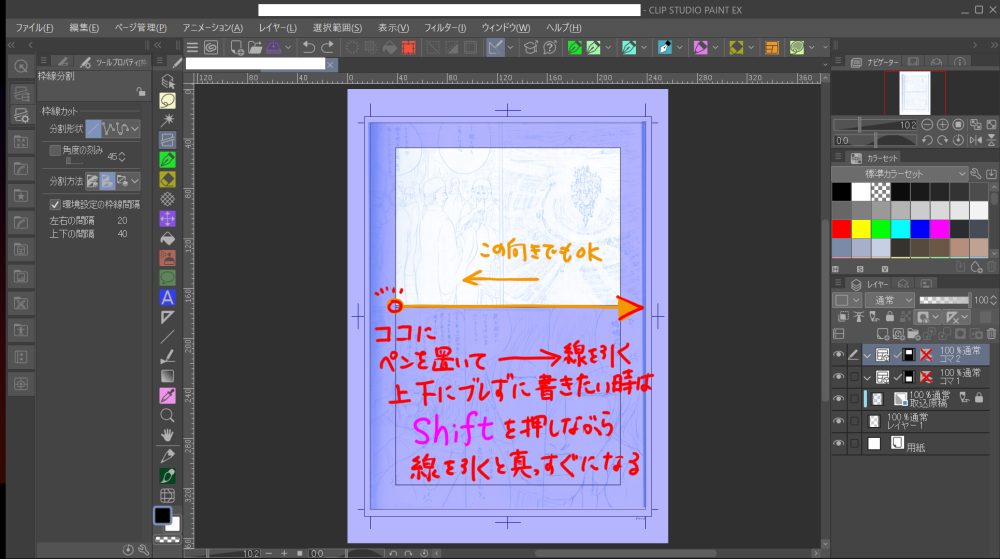Enable the 角度の刻み checkbox
The height and width of the screenshot is (559, 1000).
pos(55,150)
